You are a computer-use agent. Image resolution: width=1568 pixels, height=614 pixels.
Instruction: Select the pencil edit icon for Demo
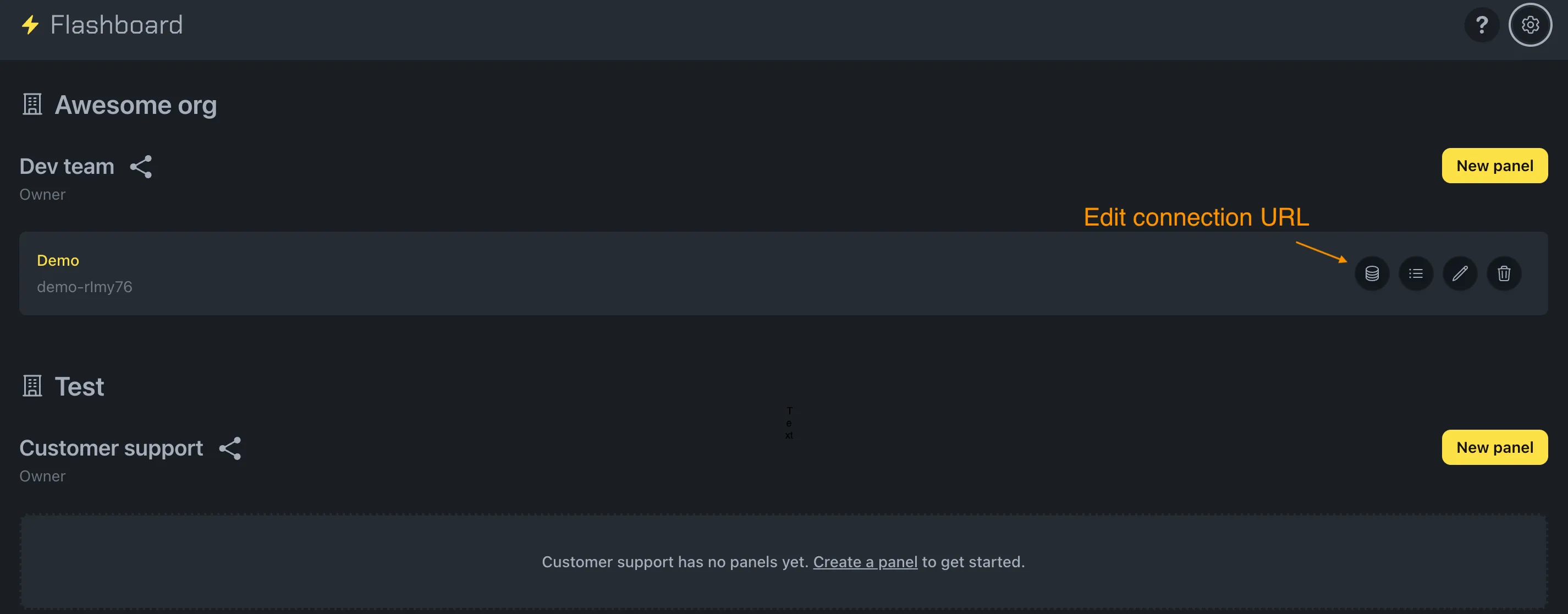[1460, 273]
